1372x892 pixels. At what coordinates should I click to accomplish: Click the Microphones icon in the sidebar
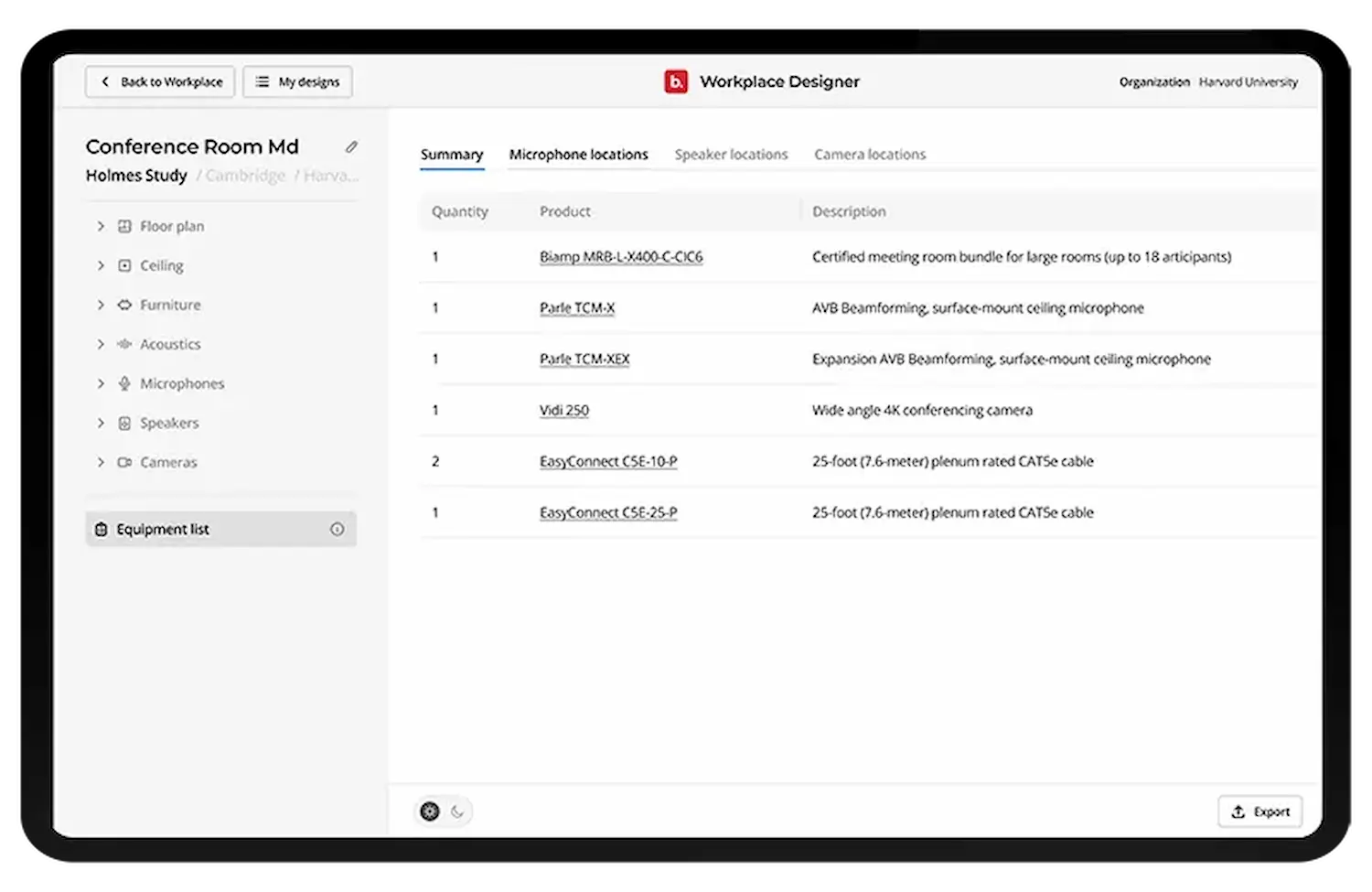coord(124,383)
